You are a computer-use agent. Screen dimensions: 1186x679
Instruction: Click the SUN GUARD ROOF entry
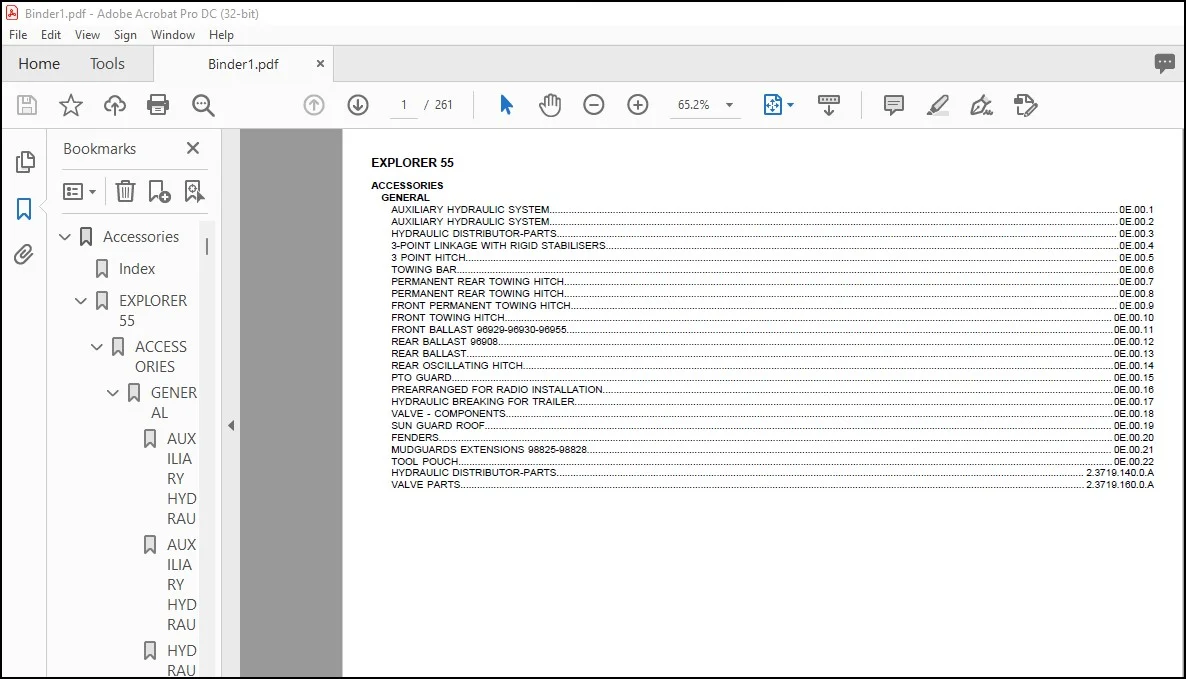click(438, 426)
